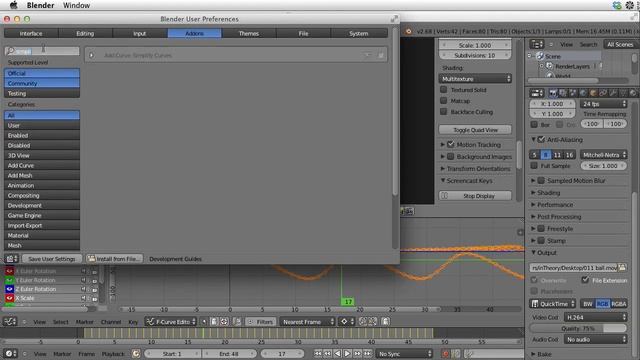Enable the Backface Culling checkbox
This screenshot has height=360, width=640.
444,112
